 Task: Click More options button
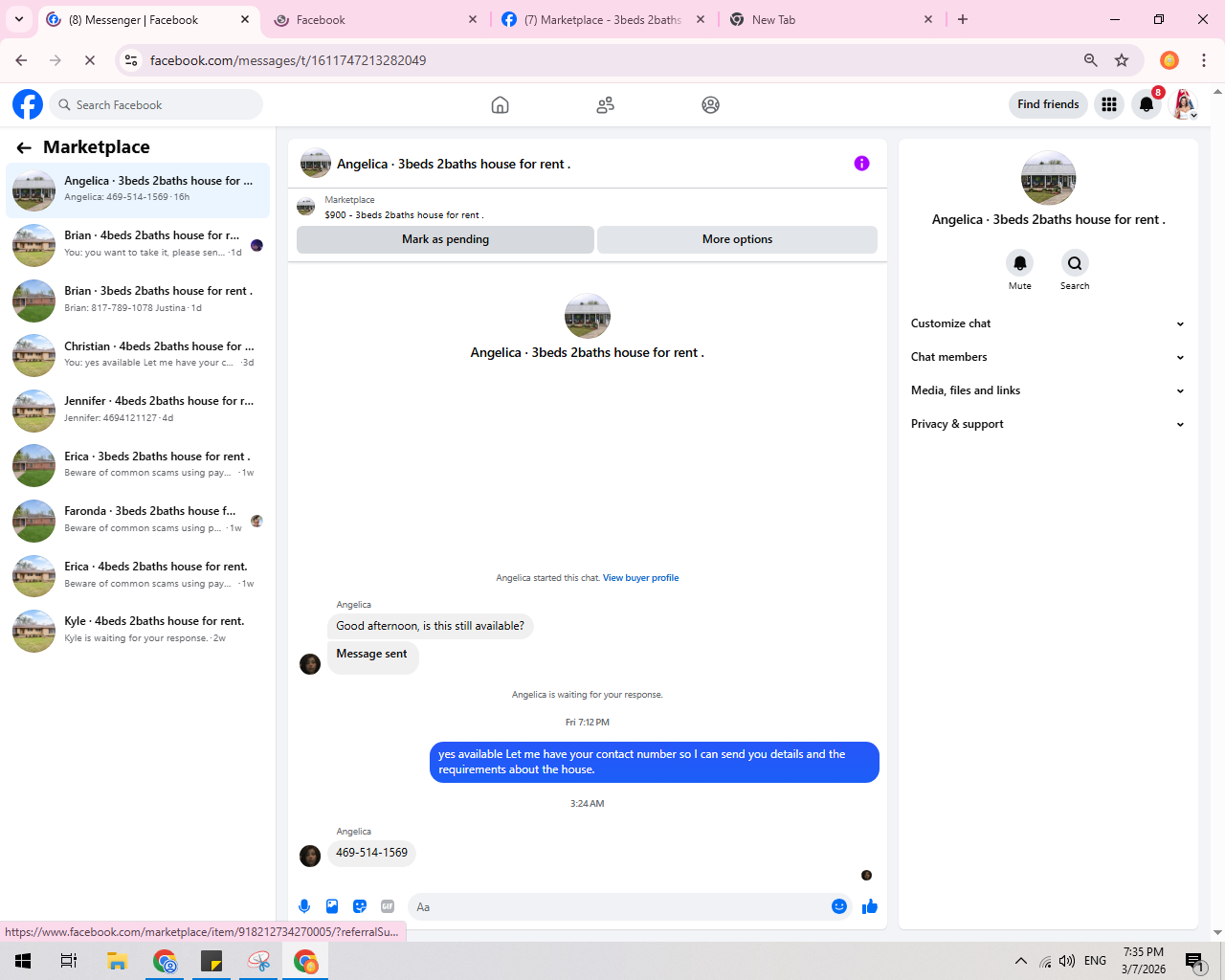tap(737, 239)
